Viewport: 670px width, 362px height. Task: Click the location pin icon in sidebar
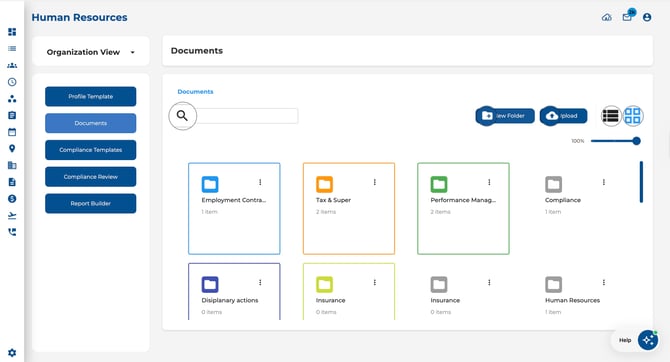(x=12, y=149)
